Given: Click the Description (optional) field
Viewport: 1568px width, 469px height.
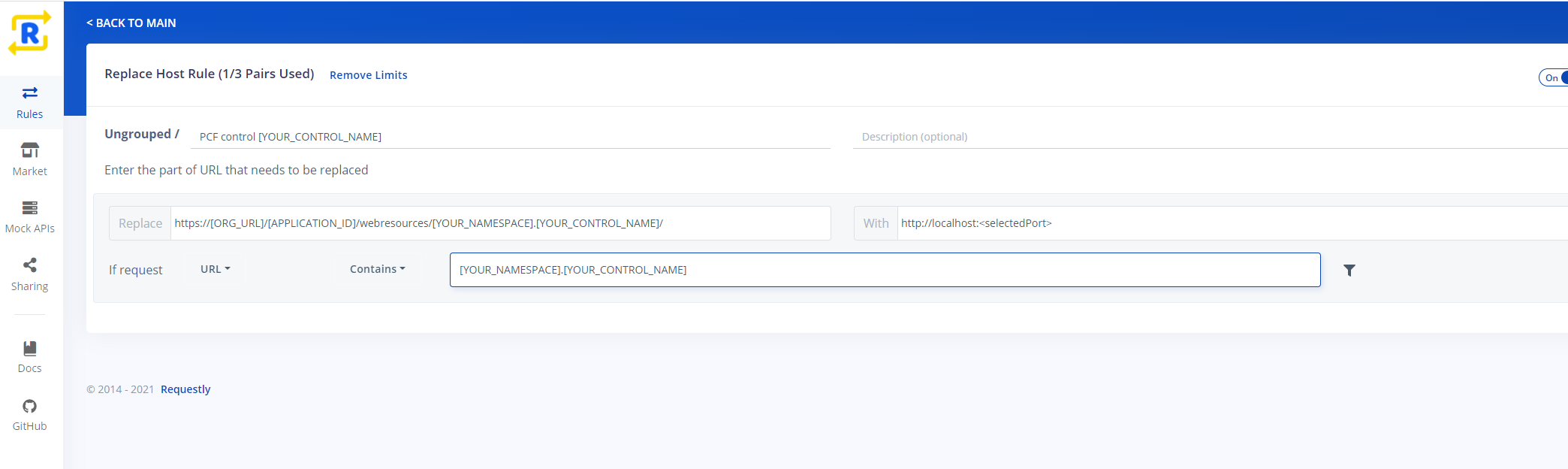Looking at the screenshot, I should pyautogui.click(x=1202, y=137).
